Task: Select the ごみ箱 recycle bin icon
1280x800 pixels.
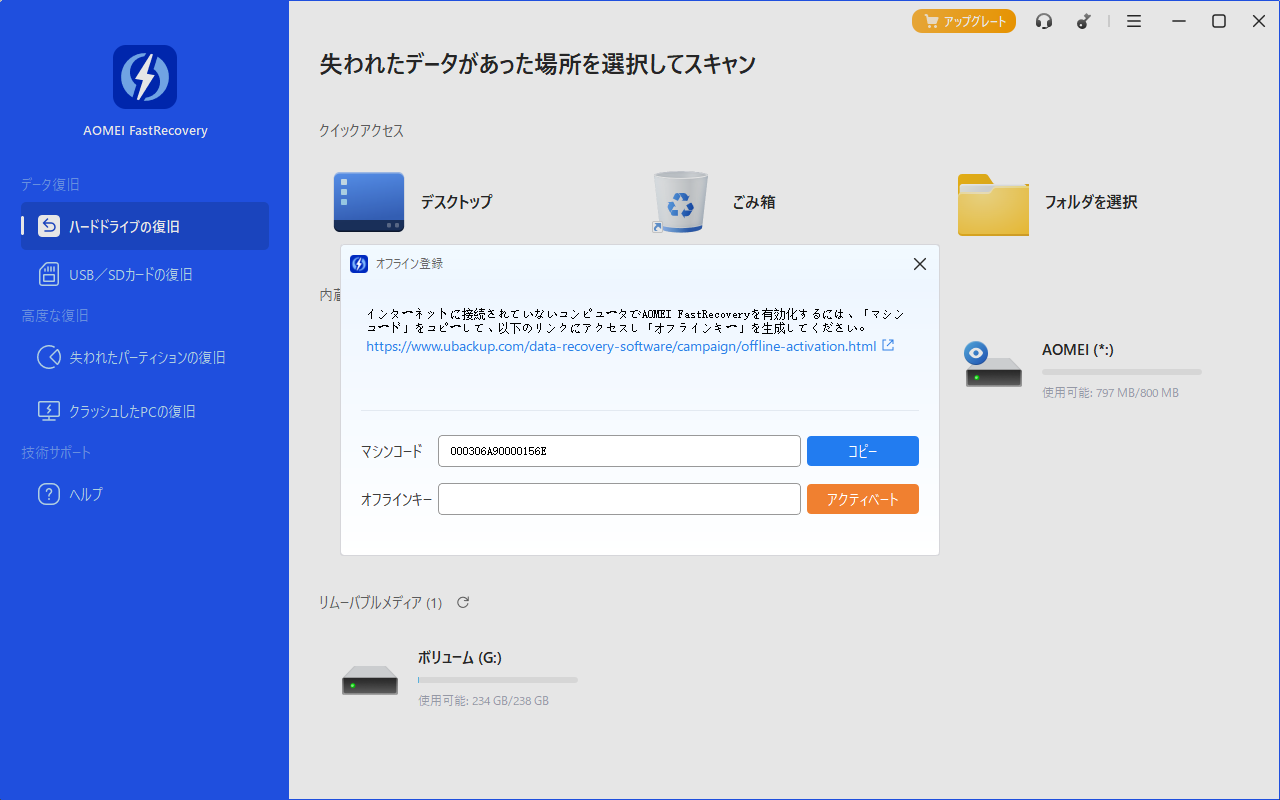Action: pos(680,202)
